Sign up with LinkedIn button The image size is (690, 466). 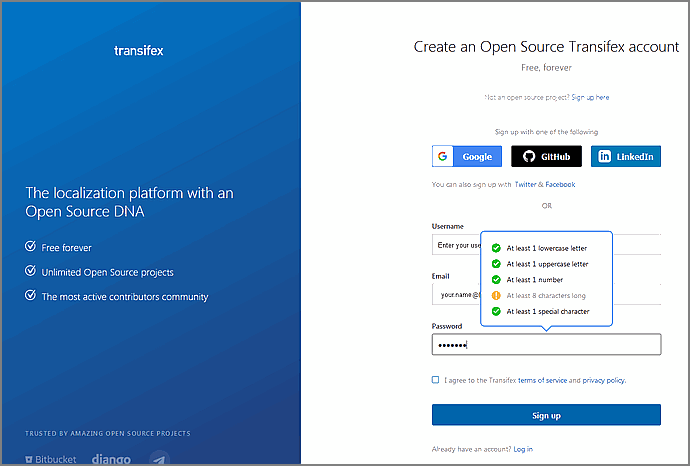coord(626,156)
